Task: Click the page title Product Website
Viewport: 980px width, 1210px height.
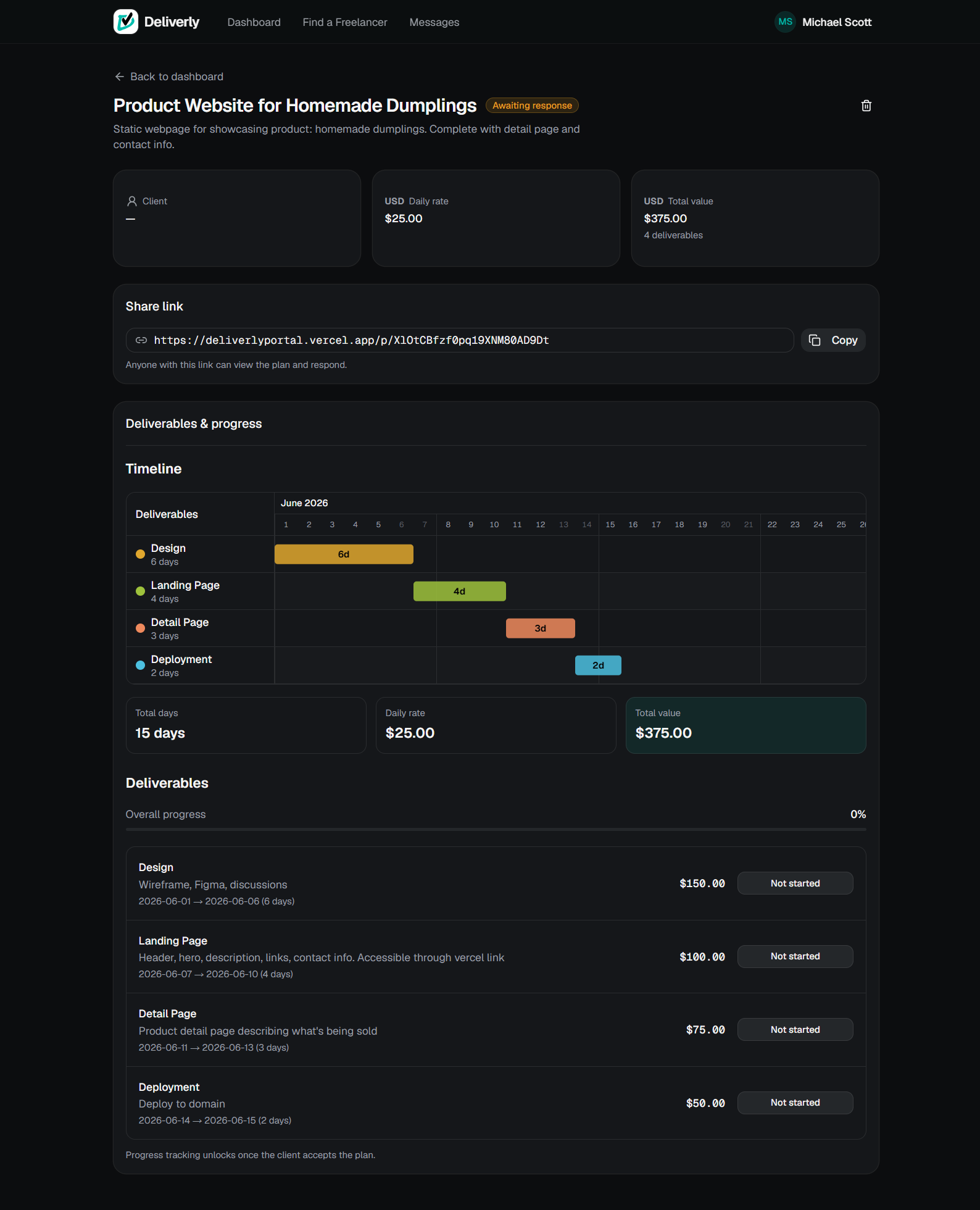Action: point(295,106)
